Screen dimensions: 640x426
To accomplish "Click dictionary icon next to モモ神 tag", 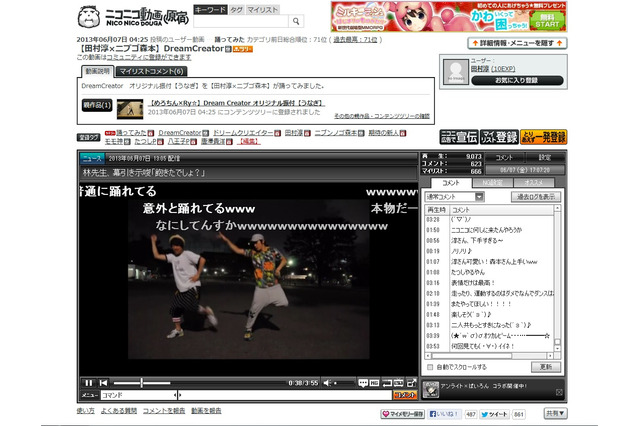I will pos(127,142).
